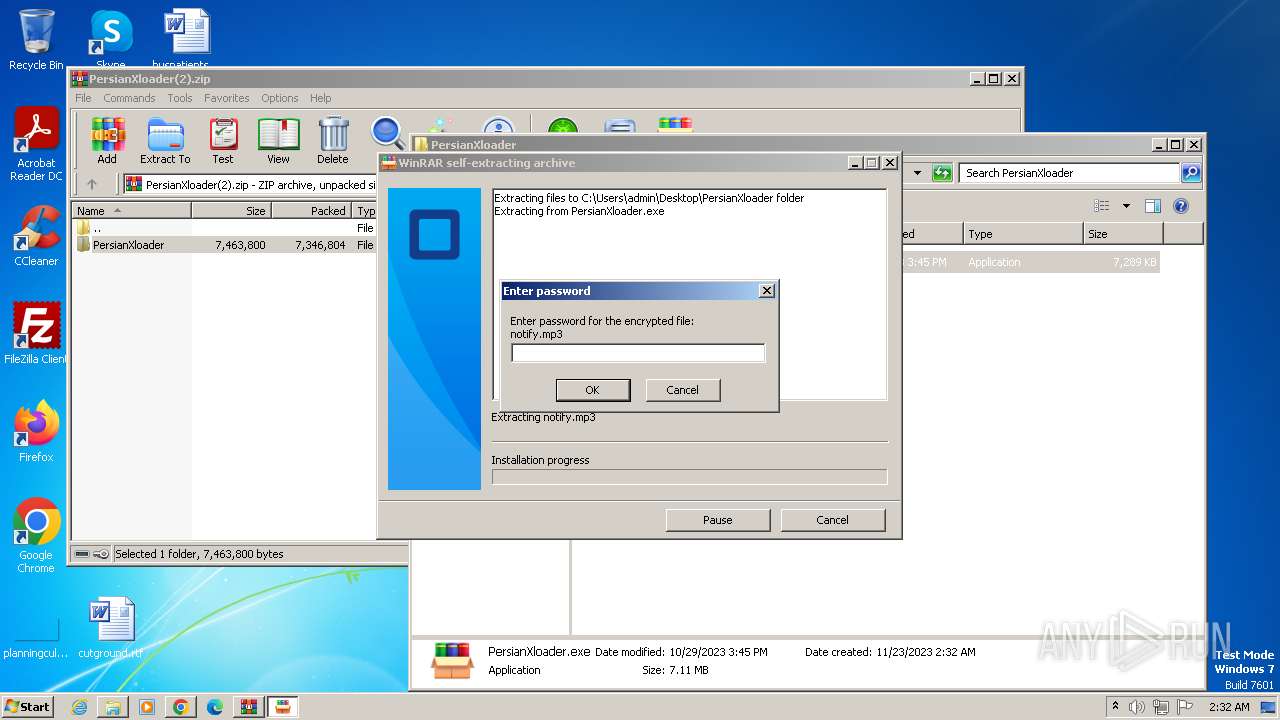Screen dimensions: 1280x720
Task: Open the Options menu in WinRAR
Action: pos(280,98)
